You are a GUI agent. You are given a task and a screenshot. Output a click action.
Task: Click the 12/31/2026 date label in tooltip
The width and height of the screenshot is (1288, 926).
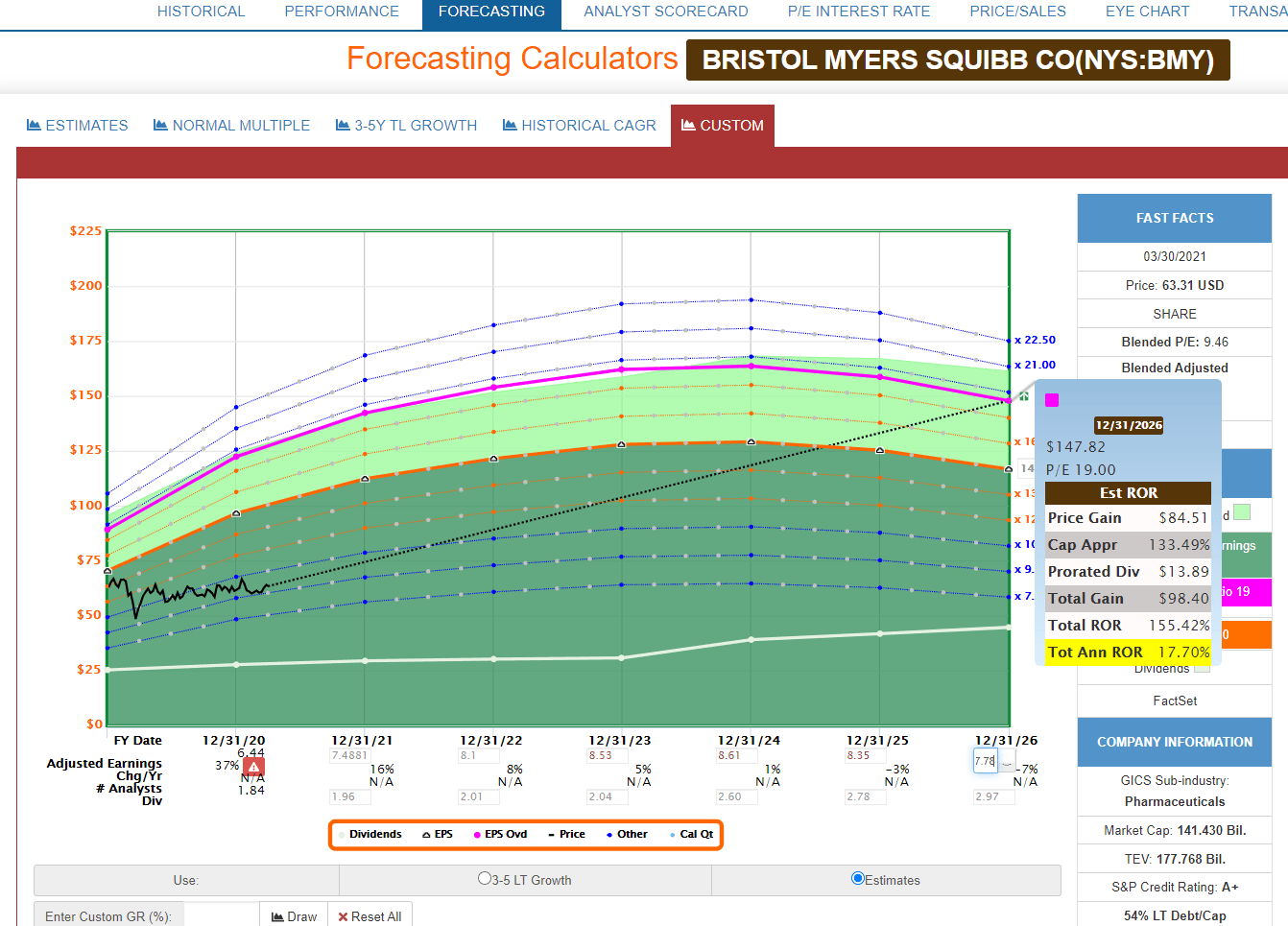pos(1129,425)
